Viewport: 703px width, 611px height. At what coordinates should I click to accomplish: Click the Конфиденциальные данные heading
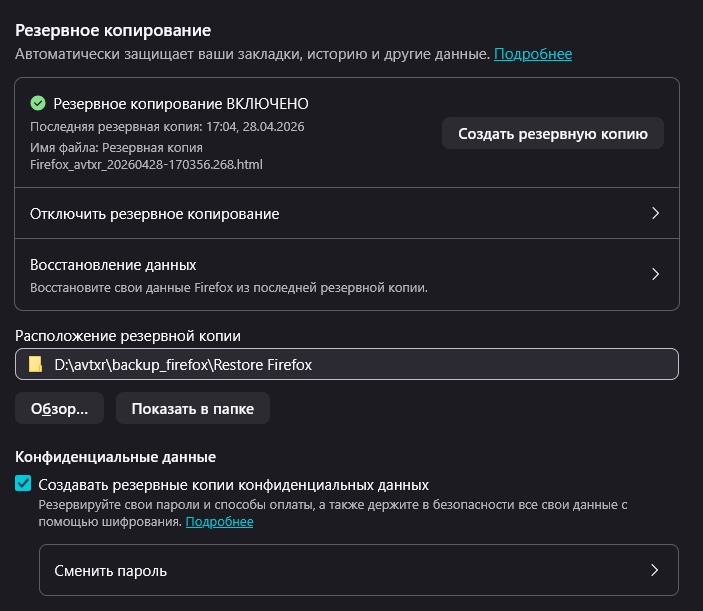115,458
